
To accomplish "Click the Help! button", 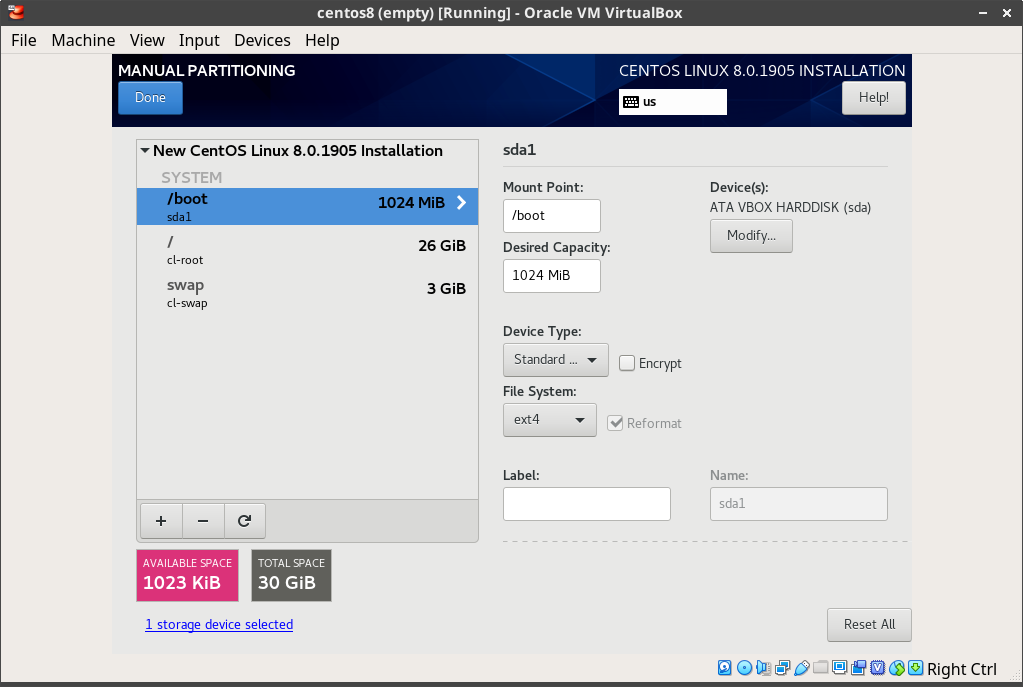I will pyautogui.click(x=874, y=98).
